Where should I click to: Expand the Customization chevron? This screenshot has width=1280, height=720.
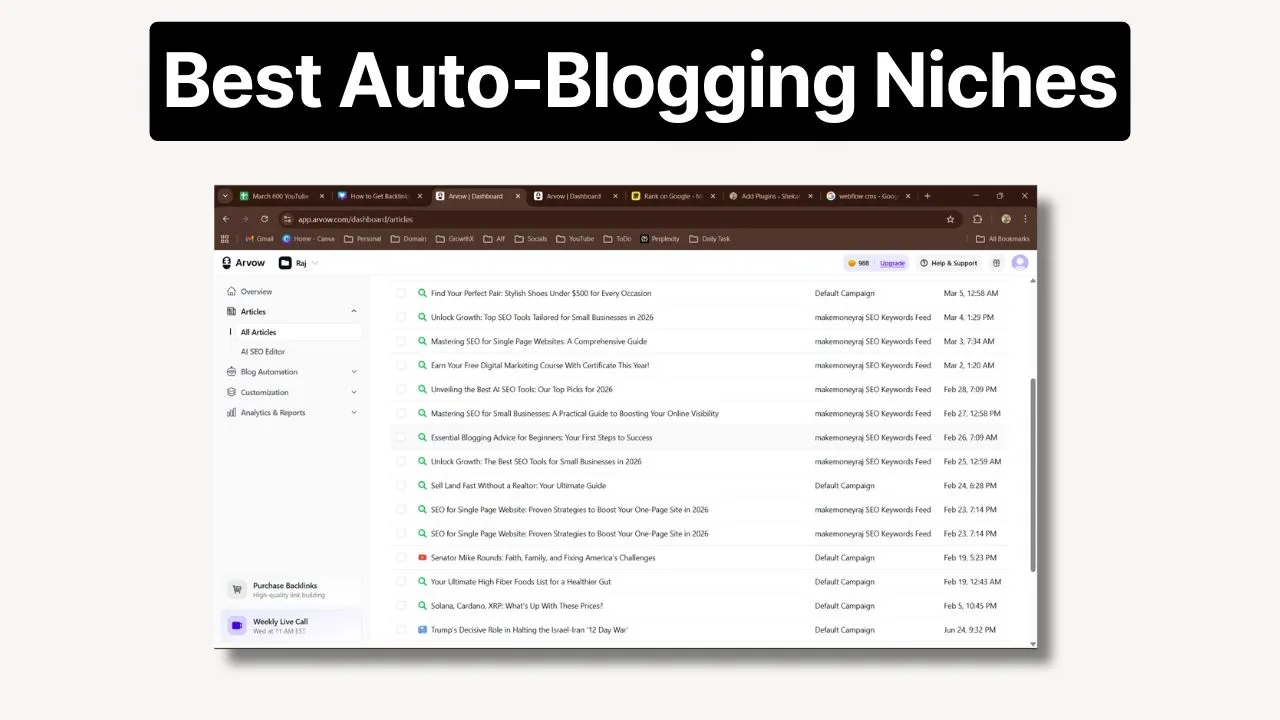[x=353, y=392]
